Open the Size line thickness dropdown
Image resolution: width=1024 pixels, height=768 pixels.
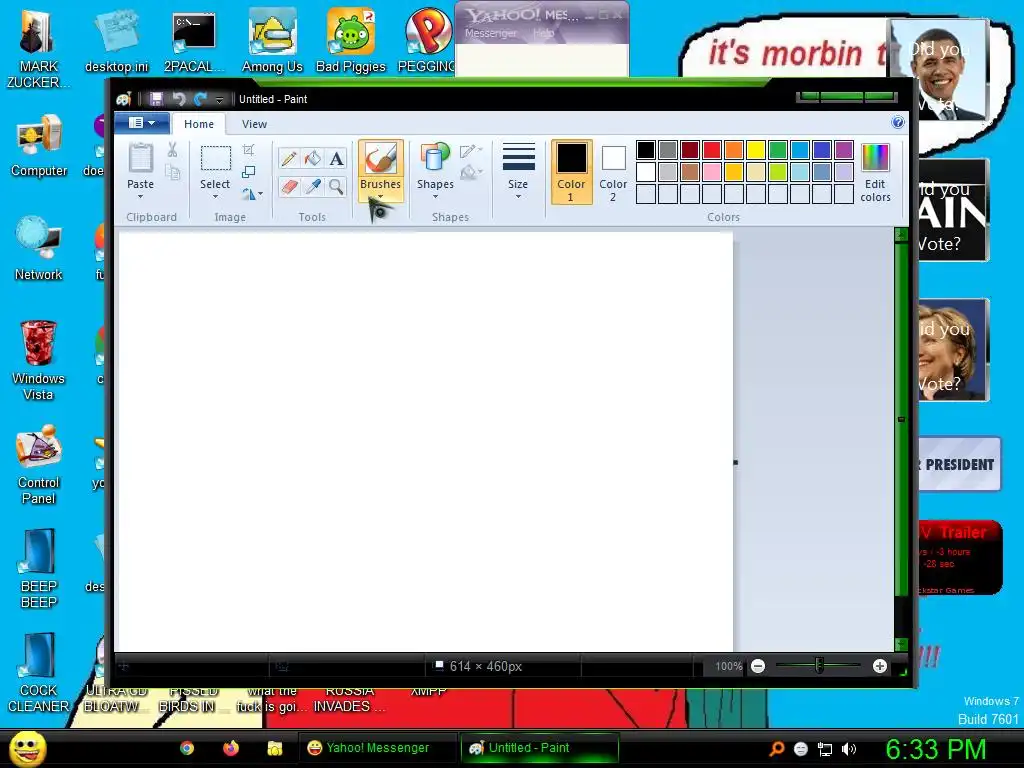pos(518,172)
